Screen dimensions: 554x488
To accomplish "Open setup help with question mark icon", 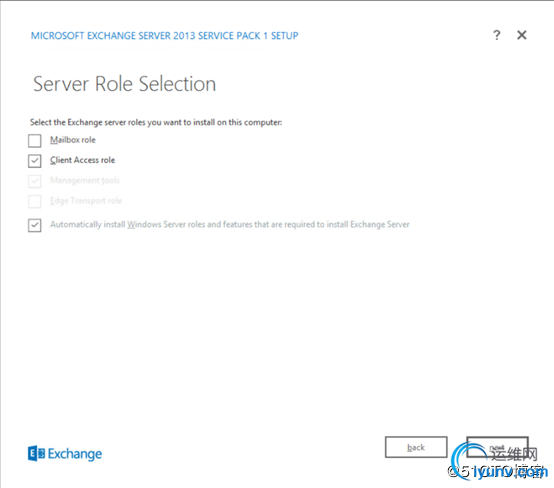I will (497, 35).
